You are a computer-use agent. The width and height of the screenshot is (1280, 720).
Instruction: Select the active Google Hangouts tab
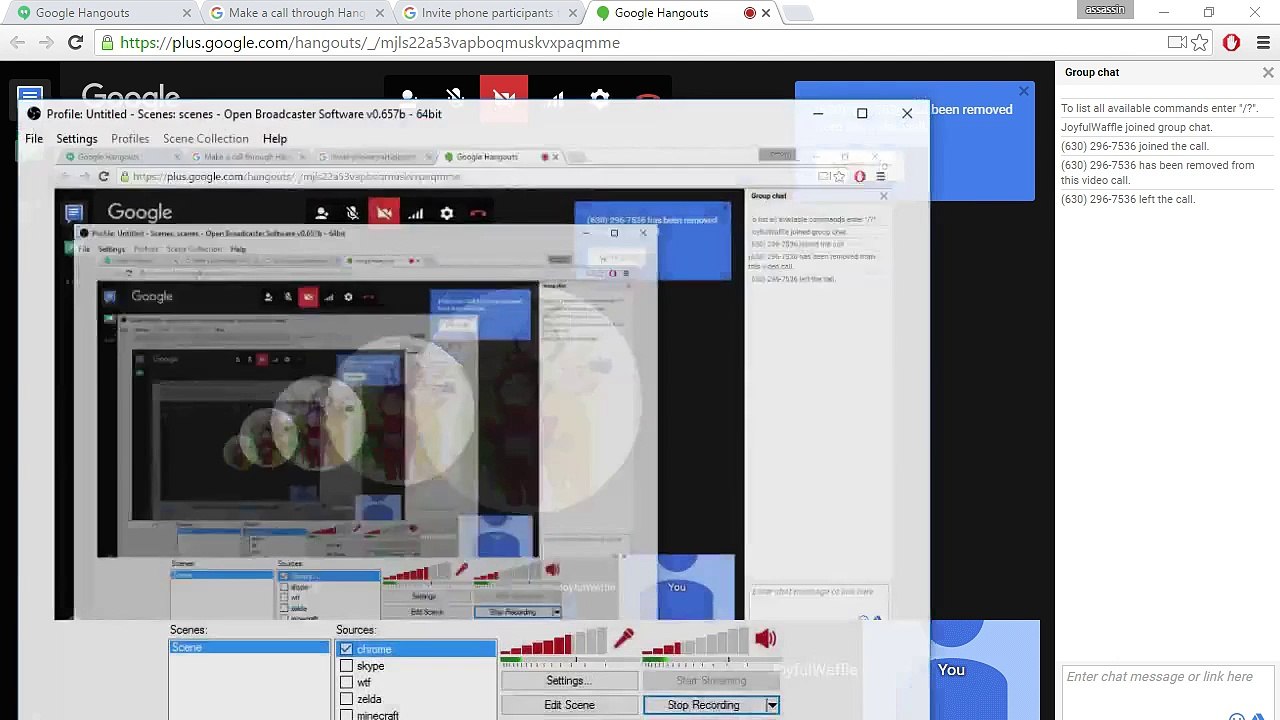click(x=680, y=13)
